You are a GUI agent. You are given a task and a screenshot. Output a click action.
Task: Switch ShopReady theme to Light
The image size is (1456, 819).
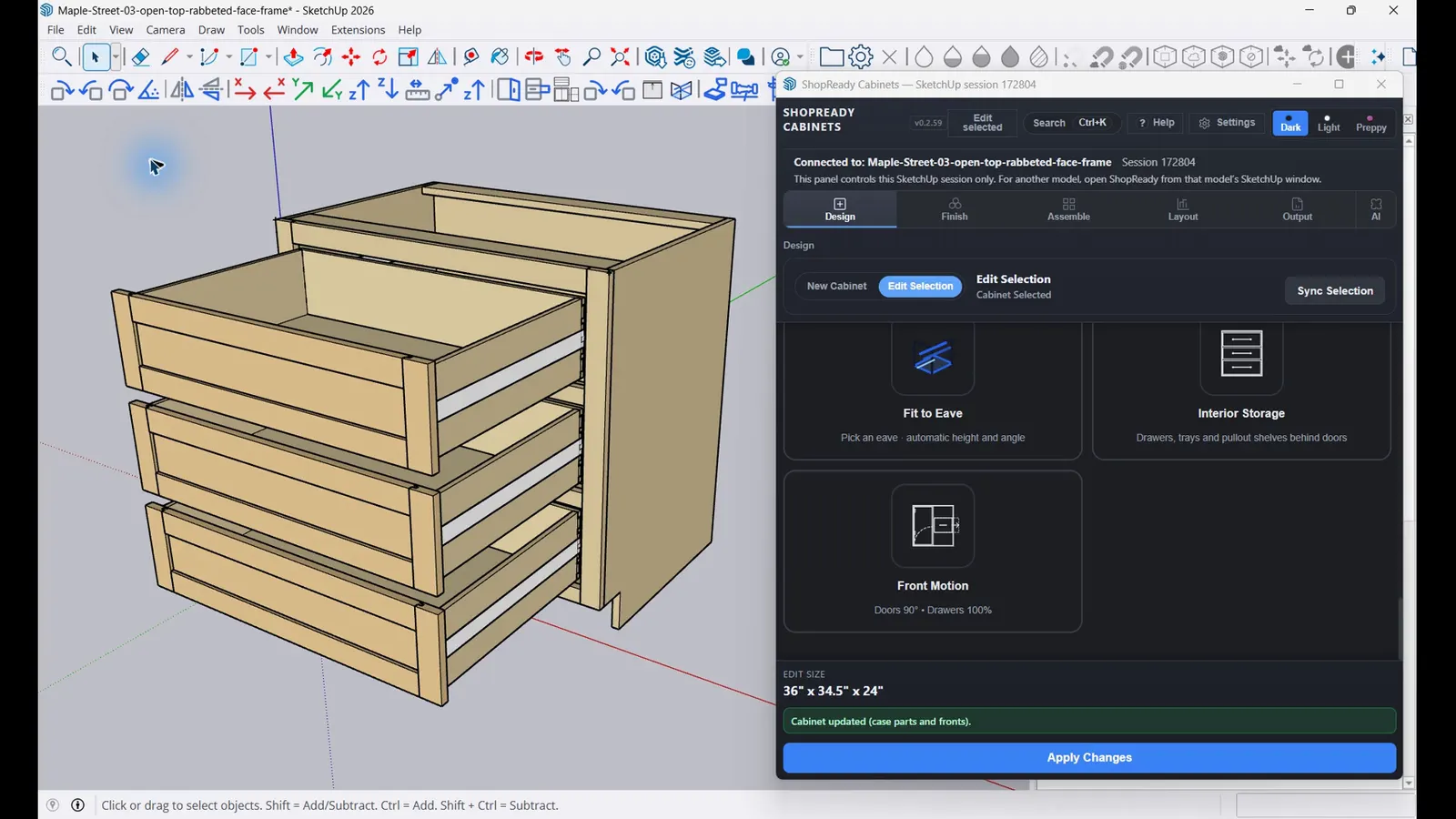pos(1329,123)
